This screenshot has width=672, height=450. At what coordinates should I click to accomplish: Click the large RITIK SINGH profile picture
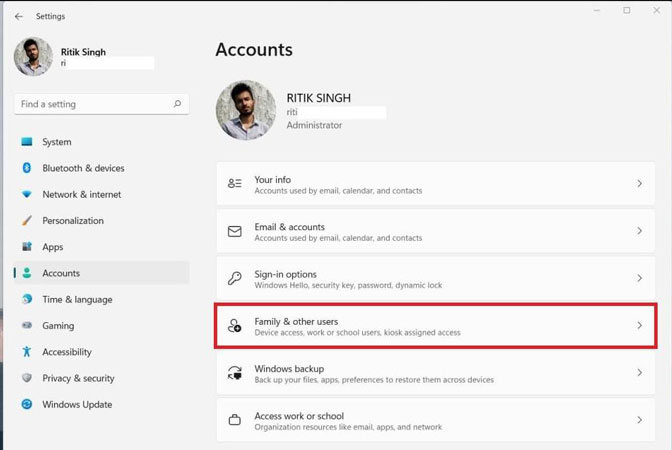(246, 110)
